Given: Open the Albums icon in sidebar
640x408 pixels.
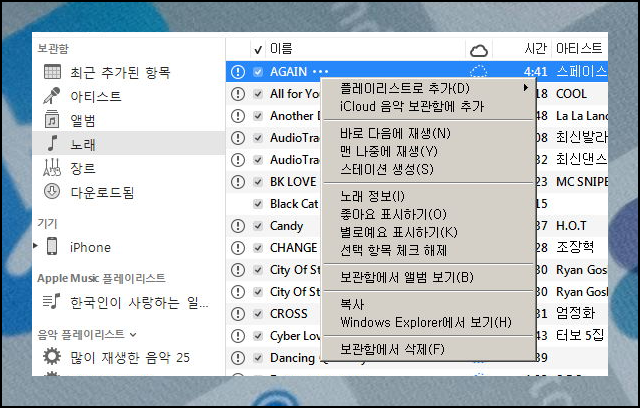Looking at the screenshot, I should [52, 120].
